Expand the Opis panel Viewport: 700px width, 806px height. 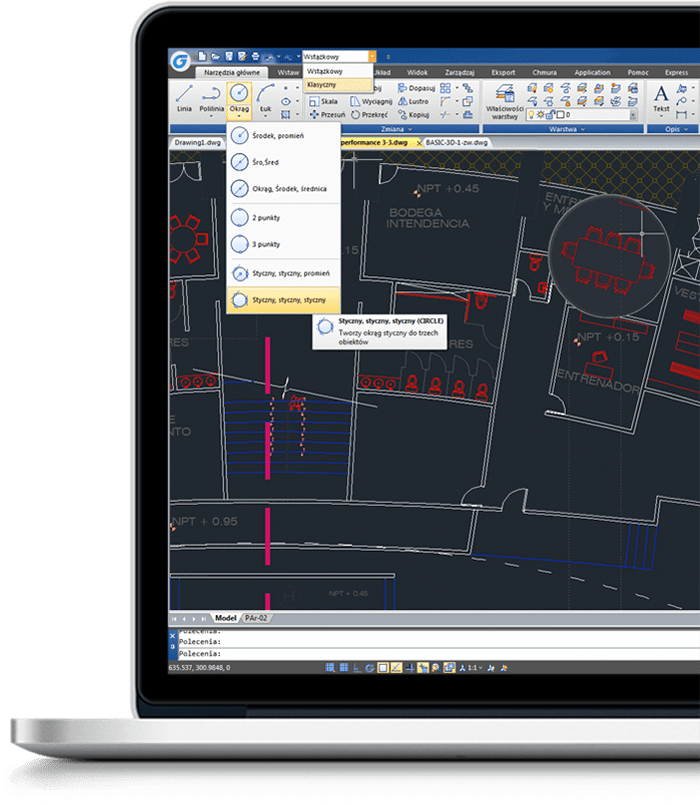(676, 129)
